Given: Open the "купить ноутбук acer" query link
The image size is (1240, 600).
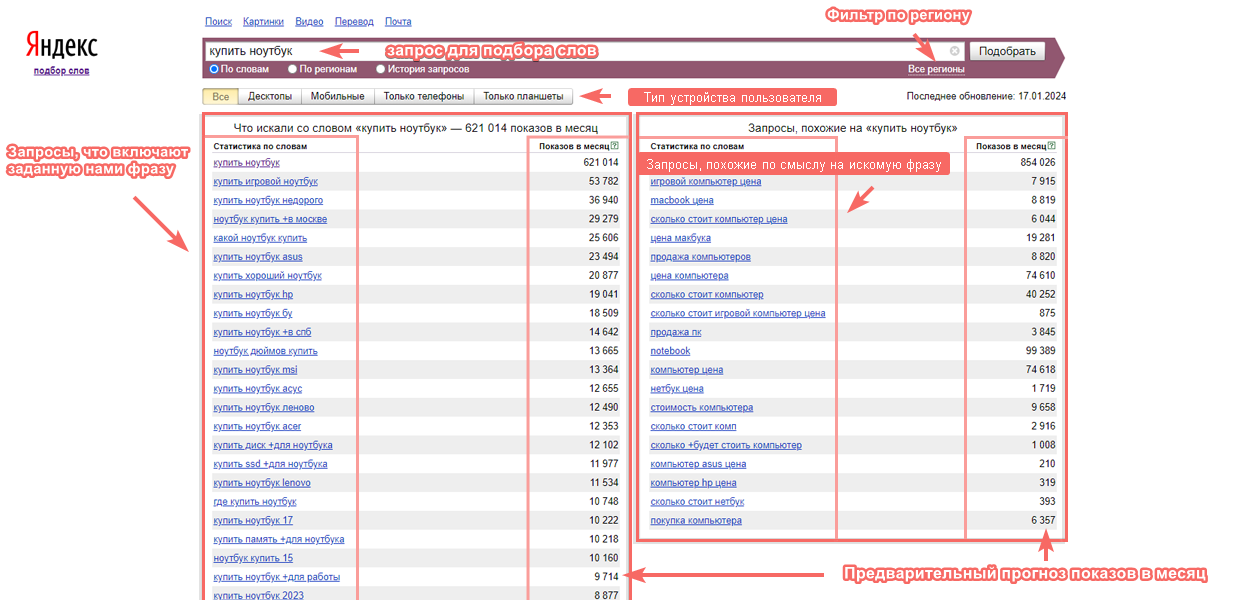Looking at the screenshot, I should (257, 427).
